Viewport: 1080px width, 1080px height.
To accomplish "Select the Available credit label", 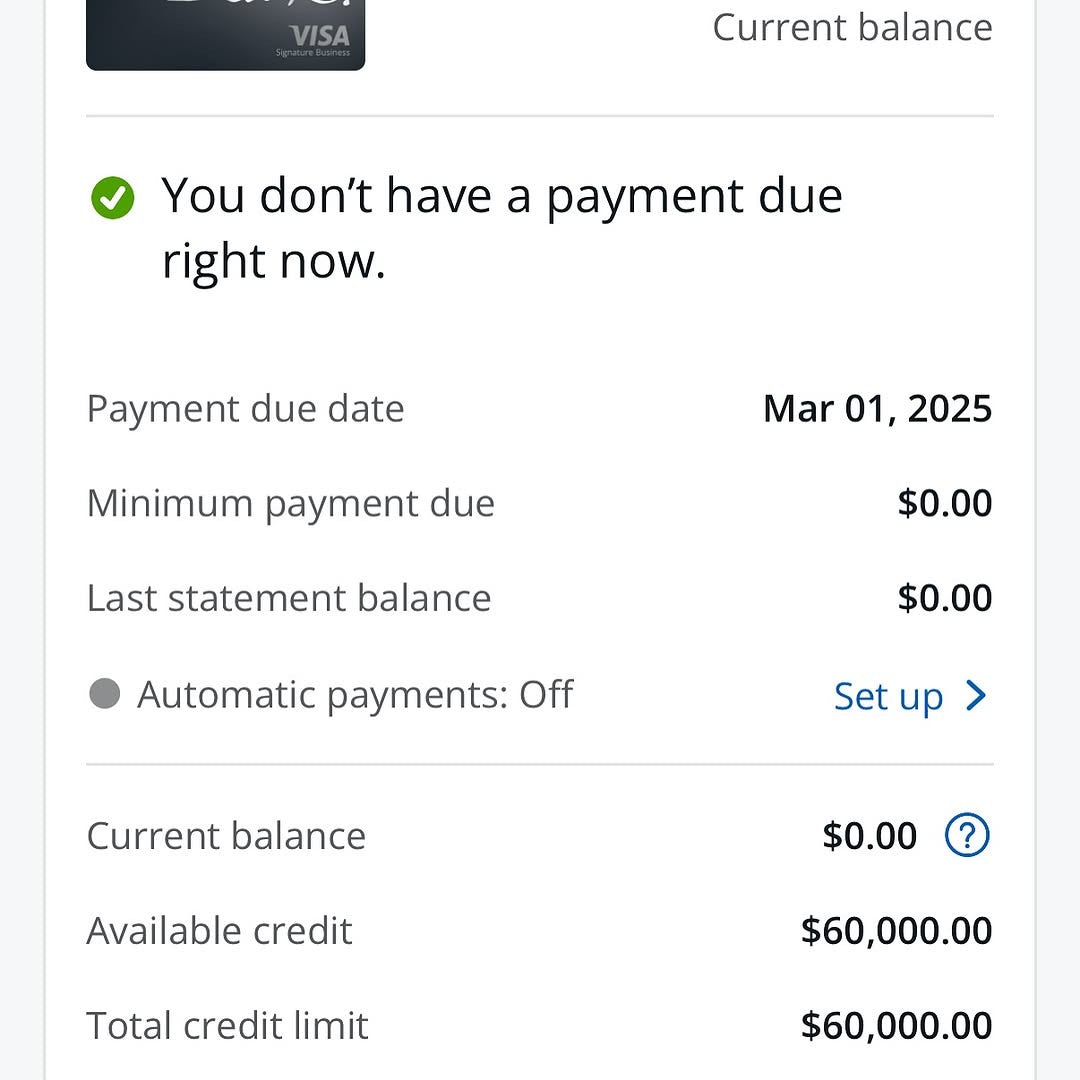I will click(x=220, y=931).
